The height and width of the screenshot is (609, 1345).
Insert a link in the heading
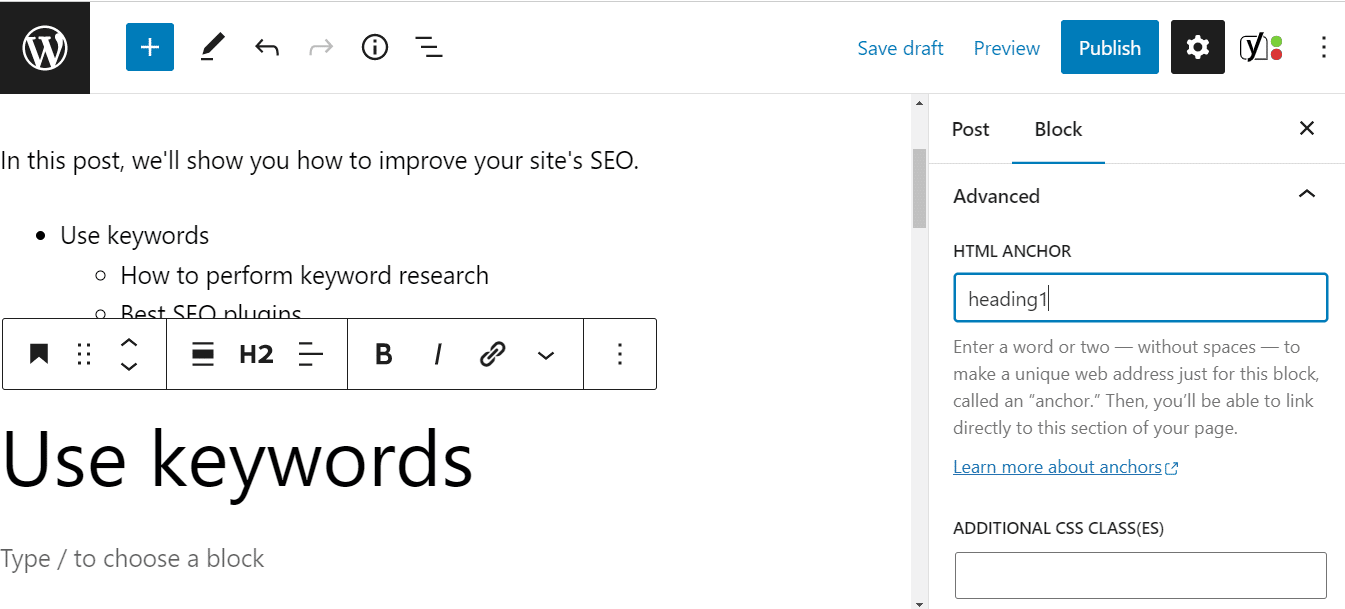(x=492, y=354)
